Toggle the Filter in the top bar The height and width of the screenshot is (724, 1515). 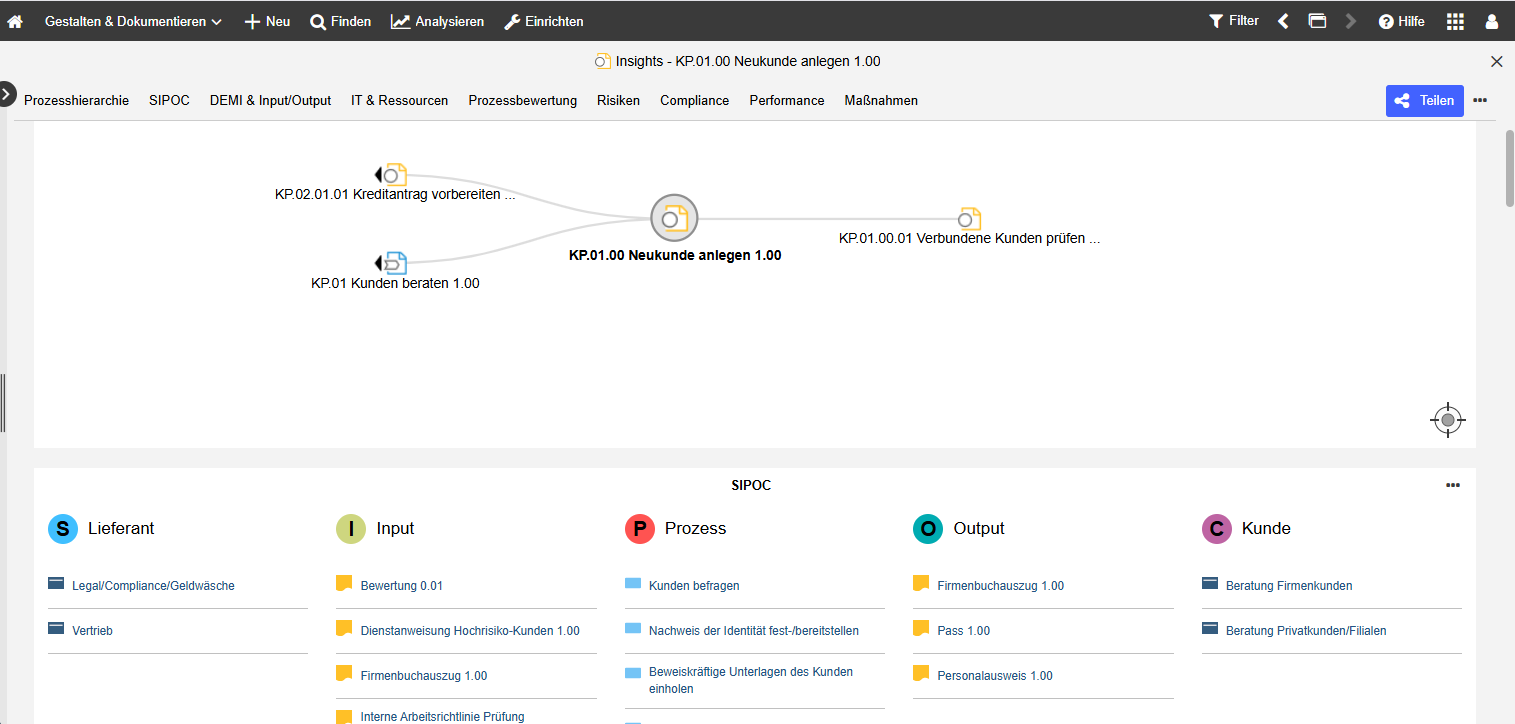click(1233, 21)
